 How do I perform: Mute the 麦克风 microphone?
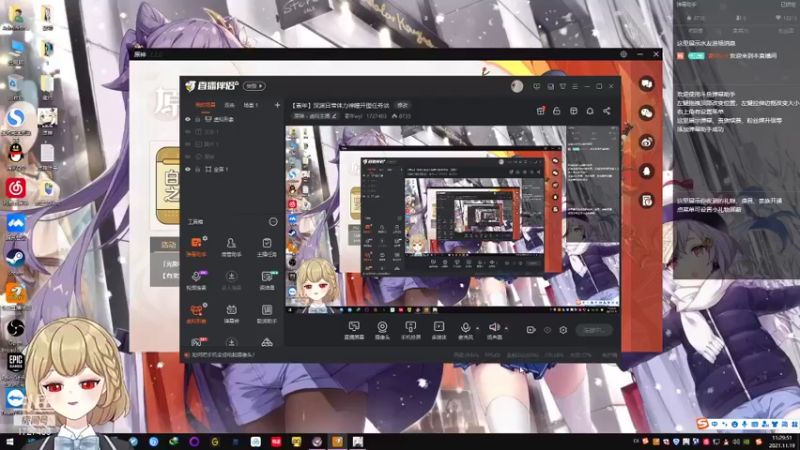465,330
